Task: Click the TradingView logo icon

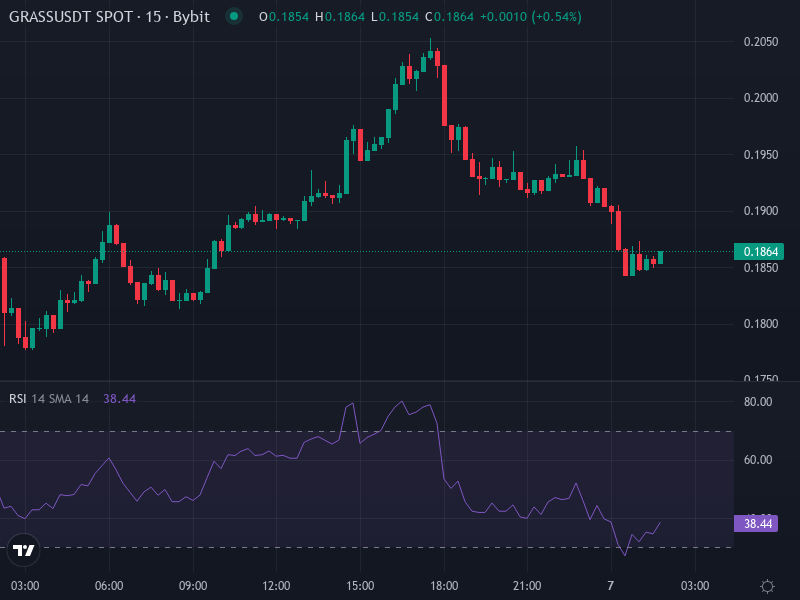Action: 24,549
